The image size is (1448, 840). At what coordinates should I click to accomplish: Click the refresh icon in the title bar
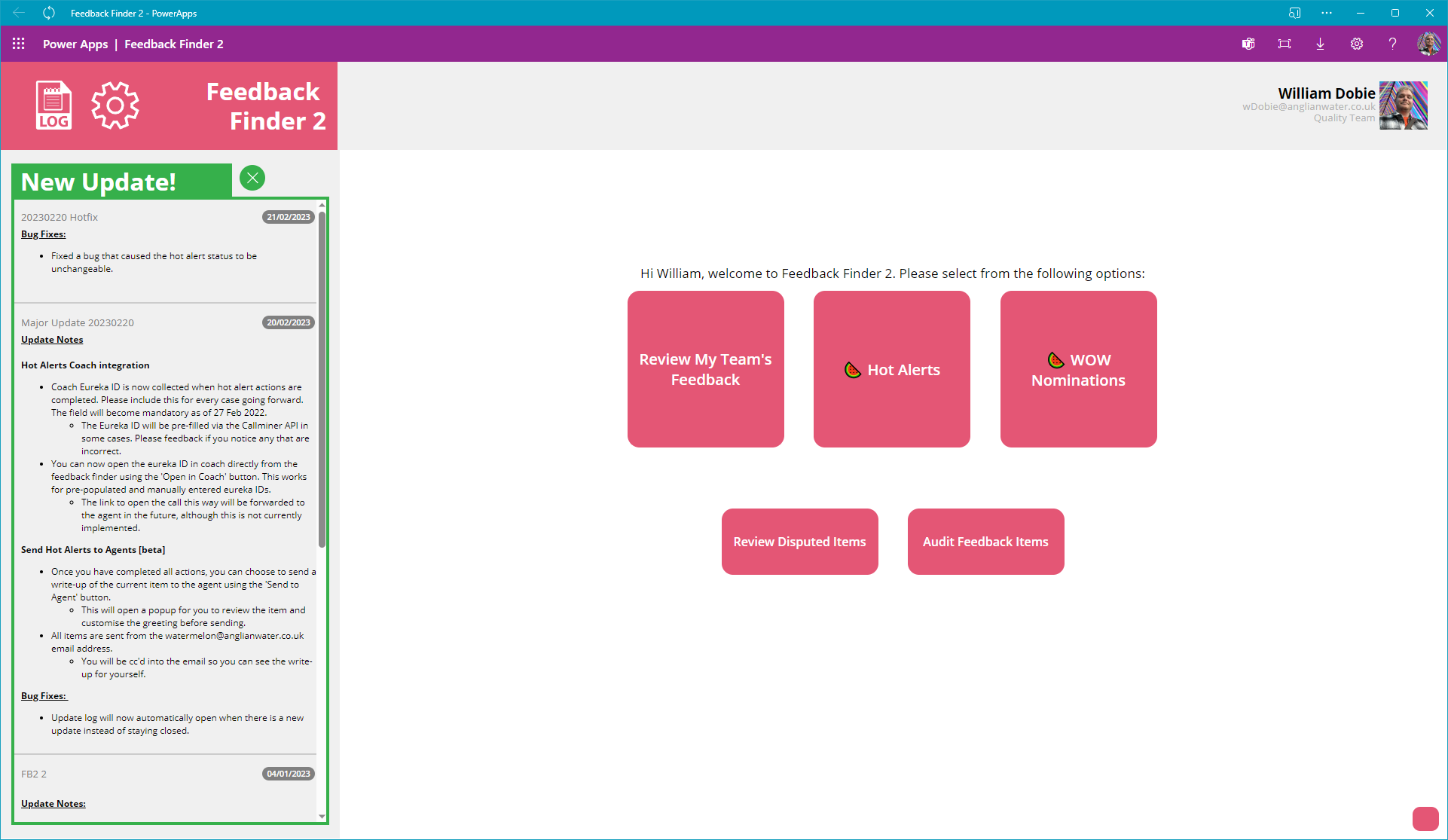(49, 13)
